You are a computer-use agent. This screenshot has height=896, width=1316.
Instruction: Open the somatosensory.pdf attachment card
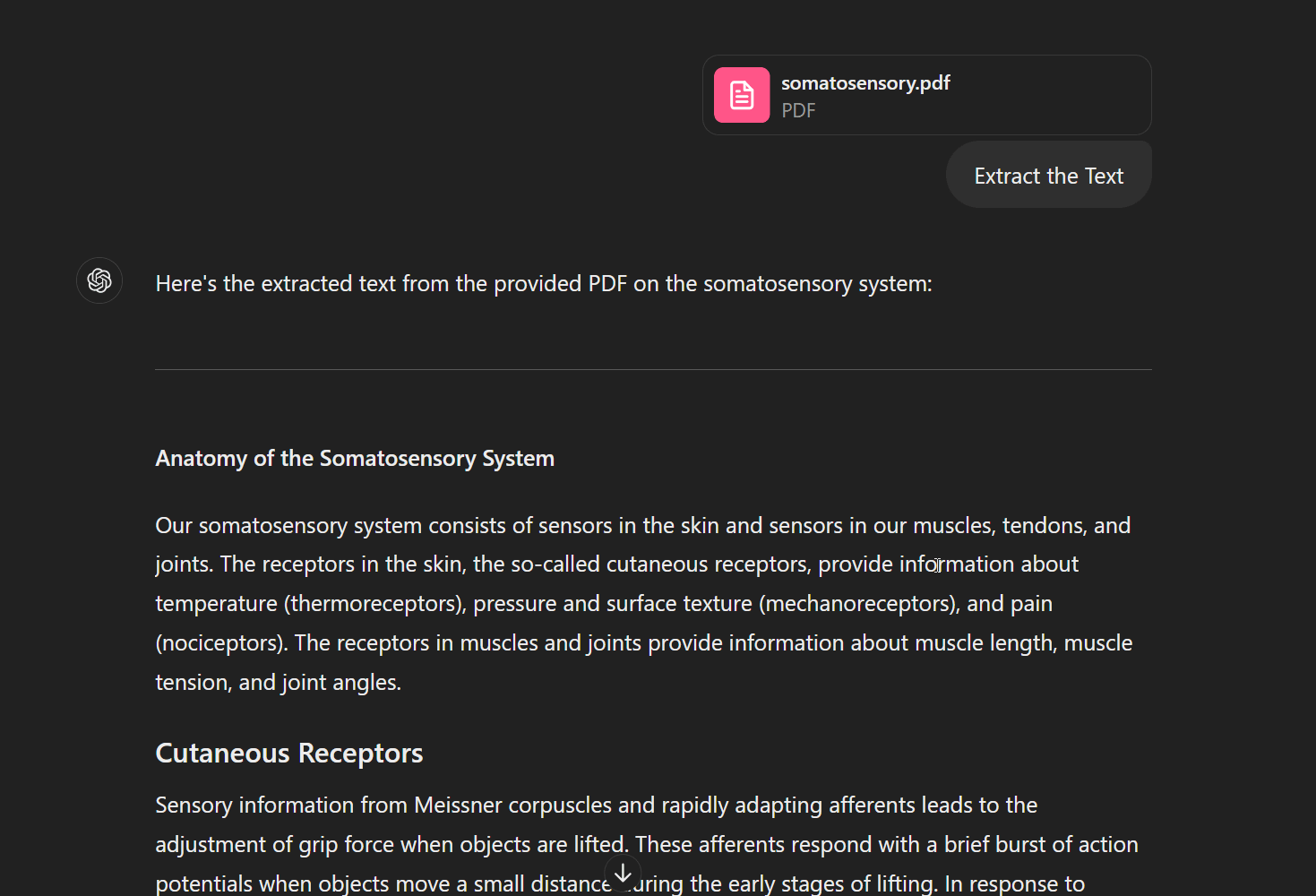927,95
